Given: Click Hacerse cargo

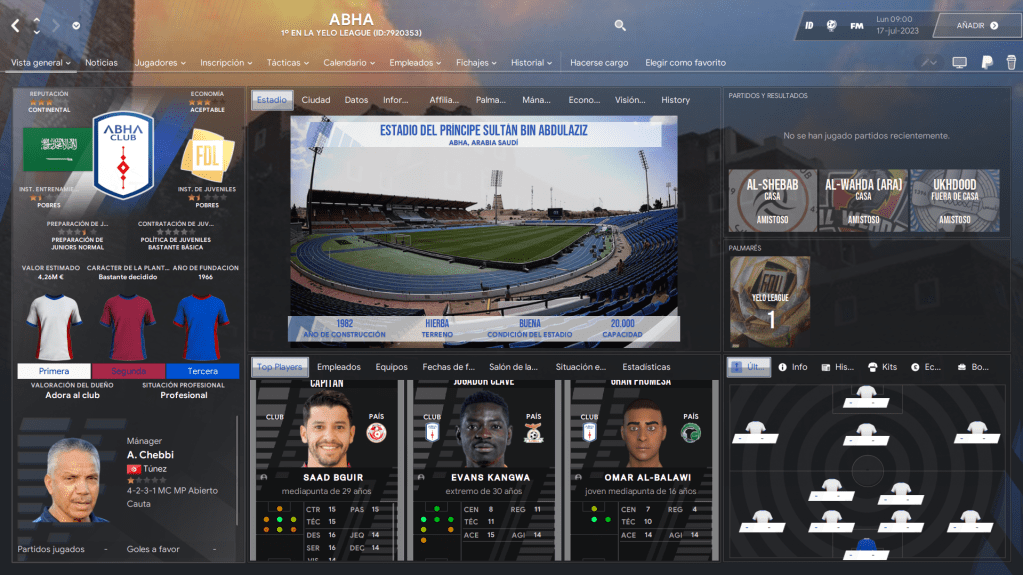Looking at the screenshot, I should click(599, 63).
